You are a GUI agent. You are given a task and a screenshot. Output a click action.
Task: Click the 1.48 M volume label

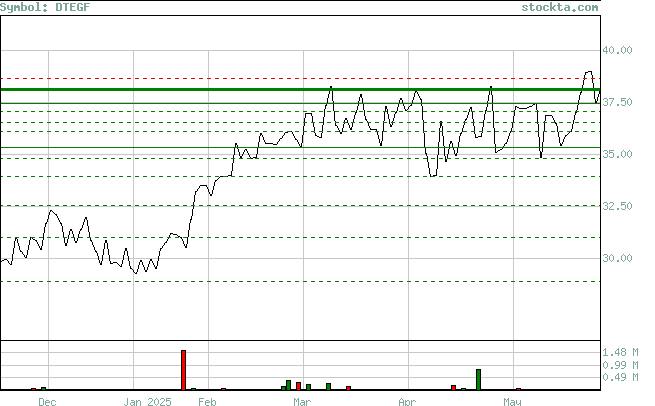point(620,353)
